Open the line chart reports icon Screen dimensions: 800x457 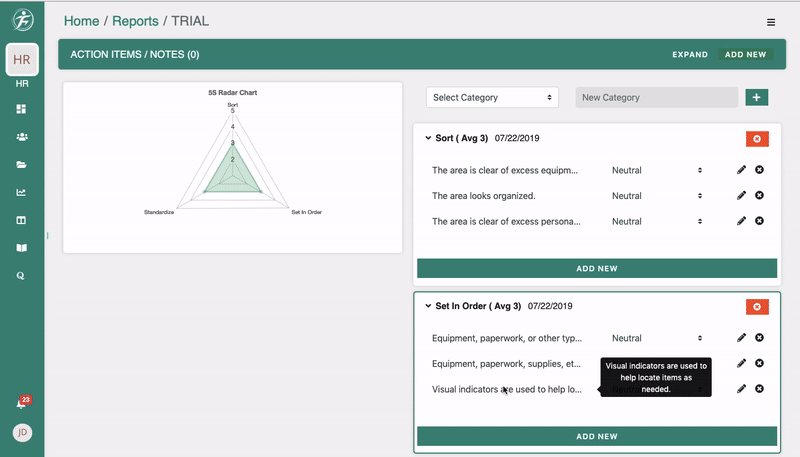point(21,192)
